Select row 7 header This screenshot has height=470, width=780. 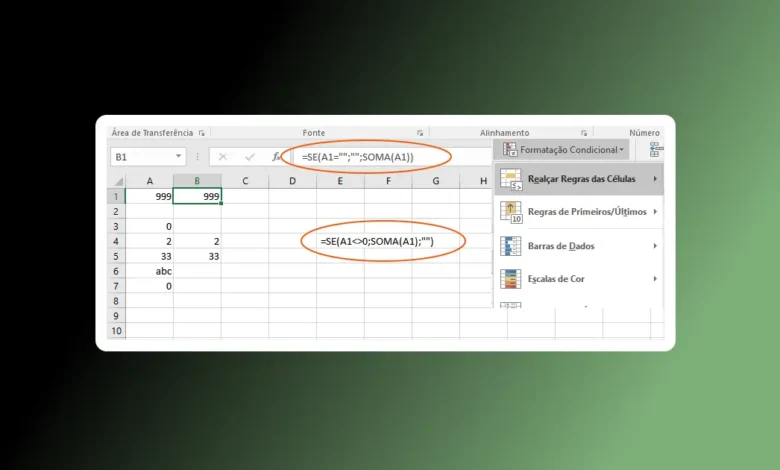pyautogui.click(x=116, y=286)
